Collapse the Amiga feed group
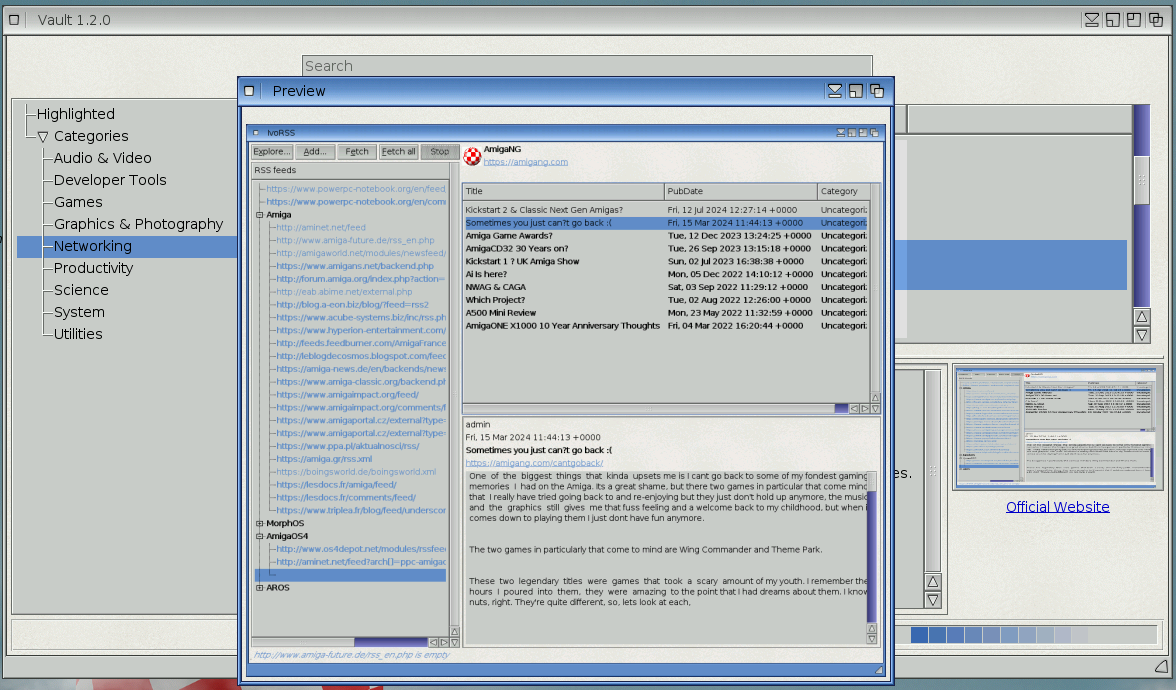 click(260, 215)
